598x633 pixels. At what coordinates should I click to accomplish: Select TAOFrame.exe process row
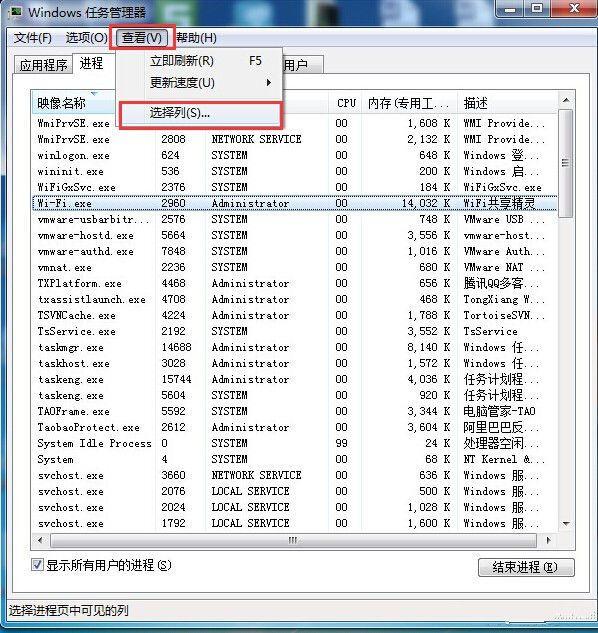tap(295, 411)
